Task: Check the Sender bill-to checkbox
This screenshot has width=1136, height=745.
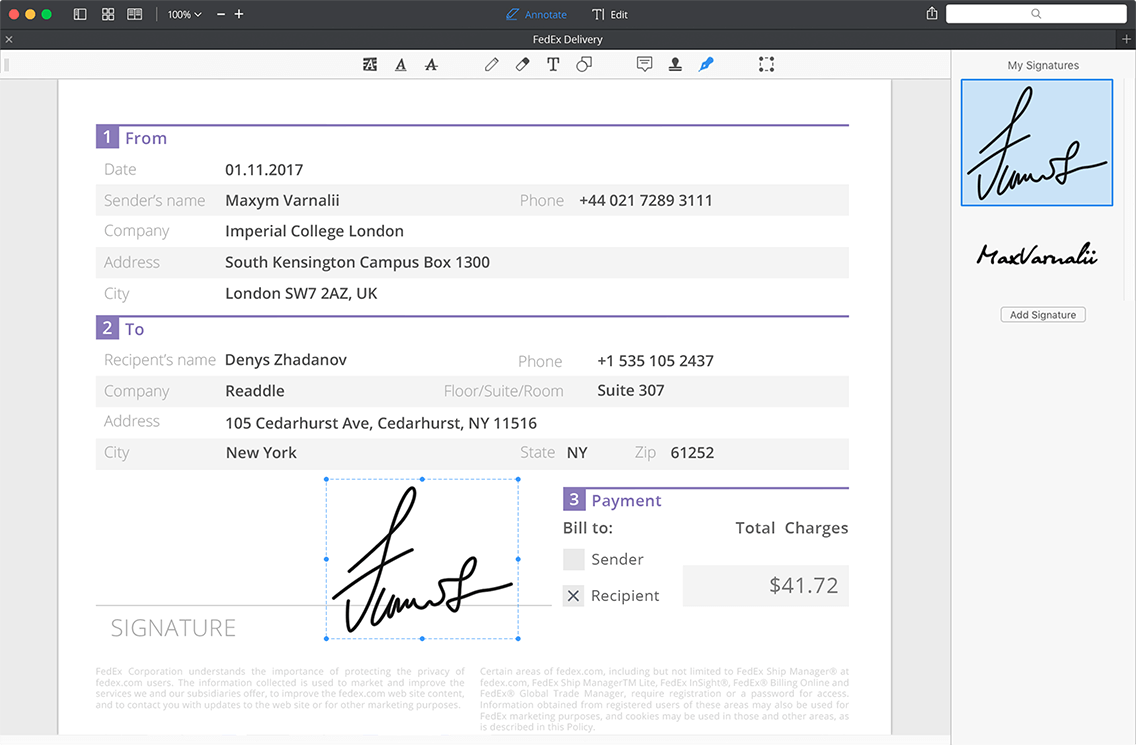Action: [x=573, y=559]
